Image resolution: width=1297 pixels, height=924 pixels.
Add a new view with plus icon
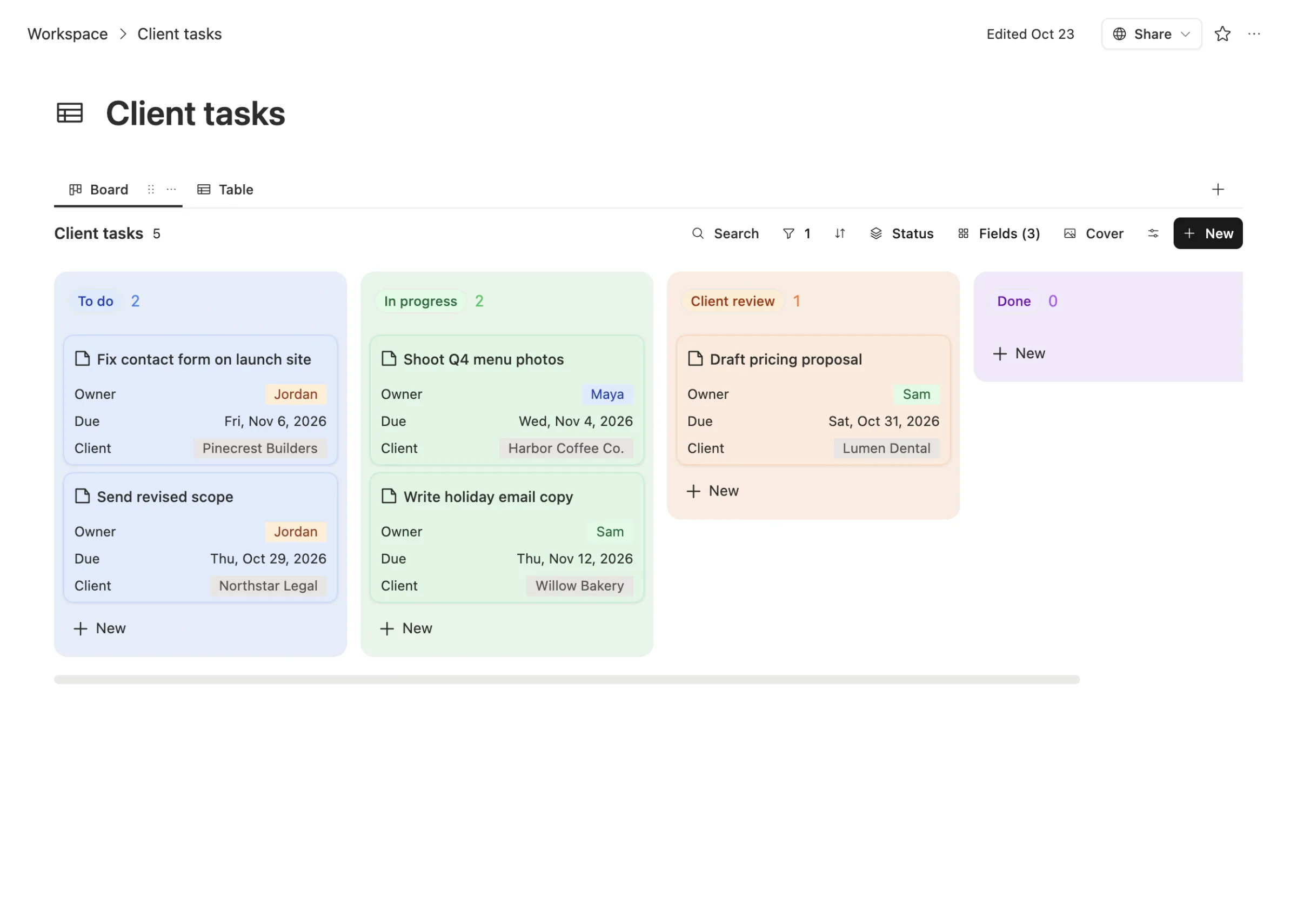coord(1218,190)
